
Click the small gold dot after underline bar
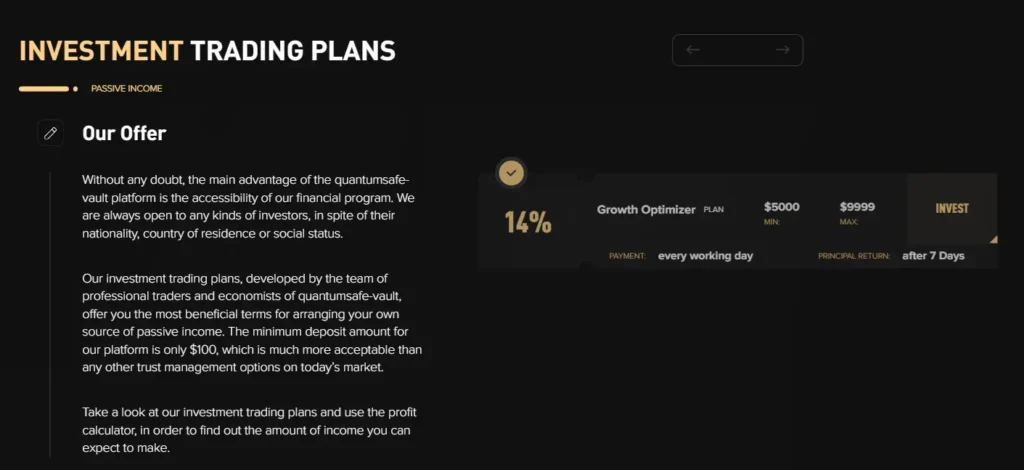(75, 89)
